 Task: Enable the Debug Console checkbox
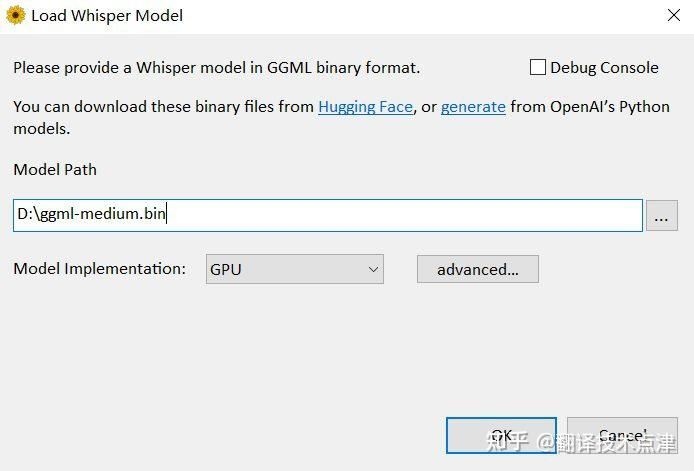point(537,67)
